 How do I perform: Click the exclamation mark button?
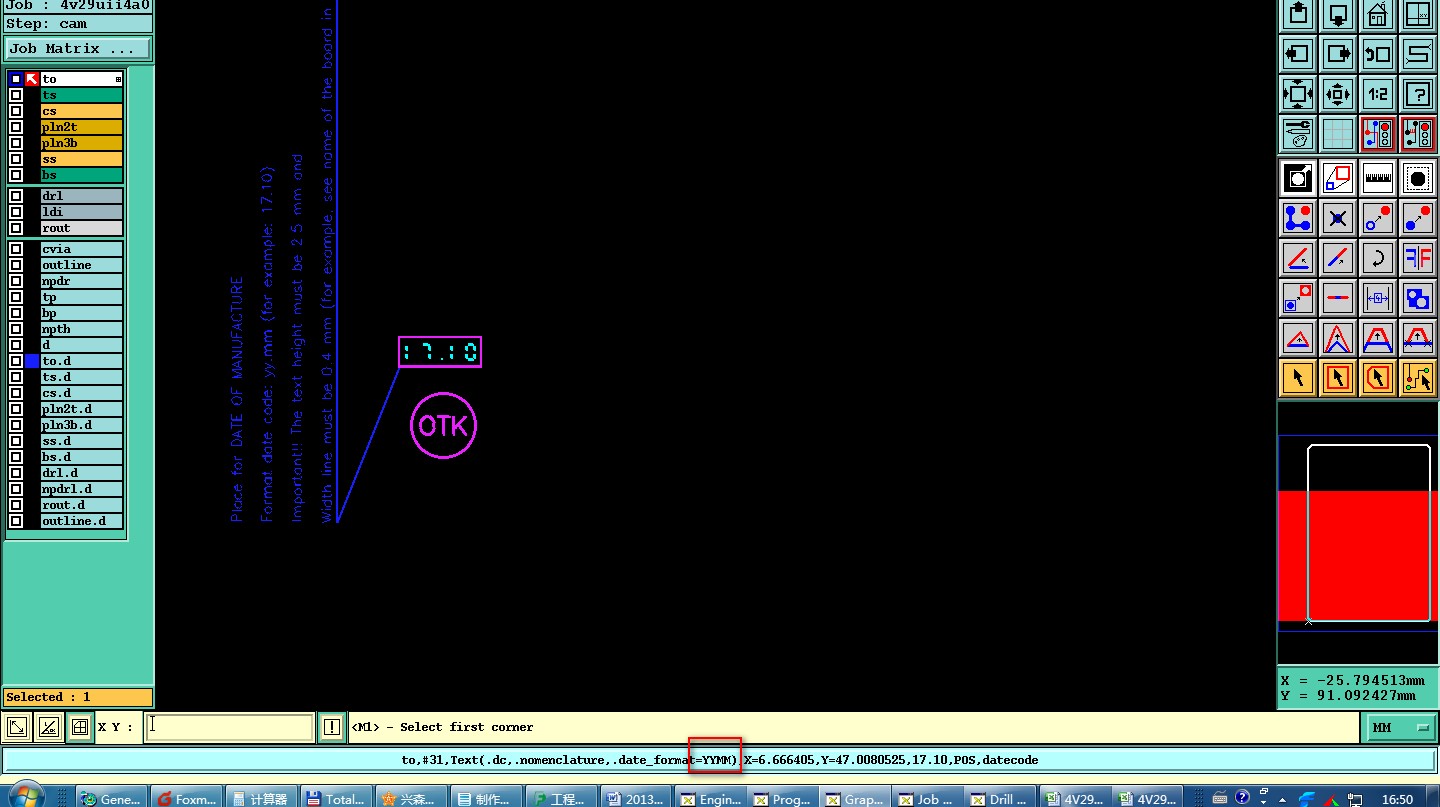click(x=331, y=727)
